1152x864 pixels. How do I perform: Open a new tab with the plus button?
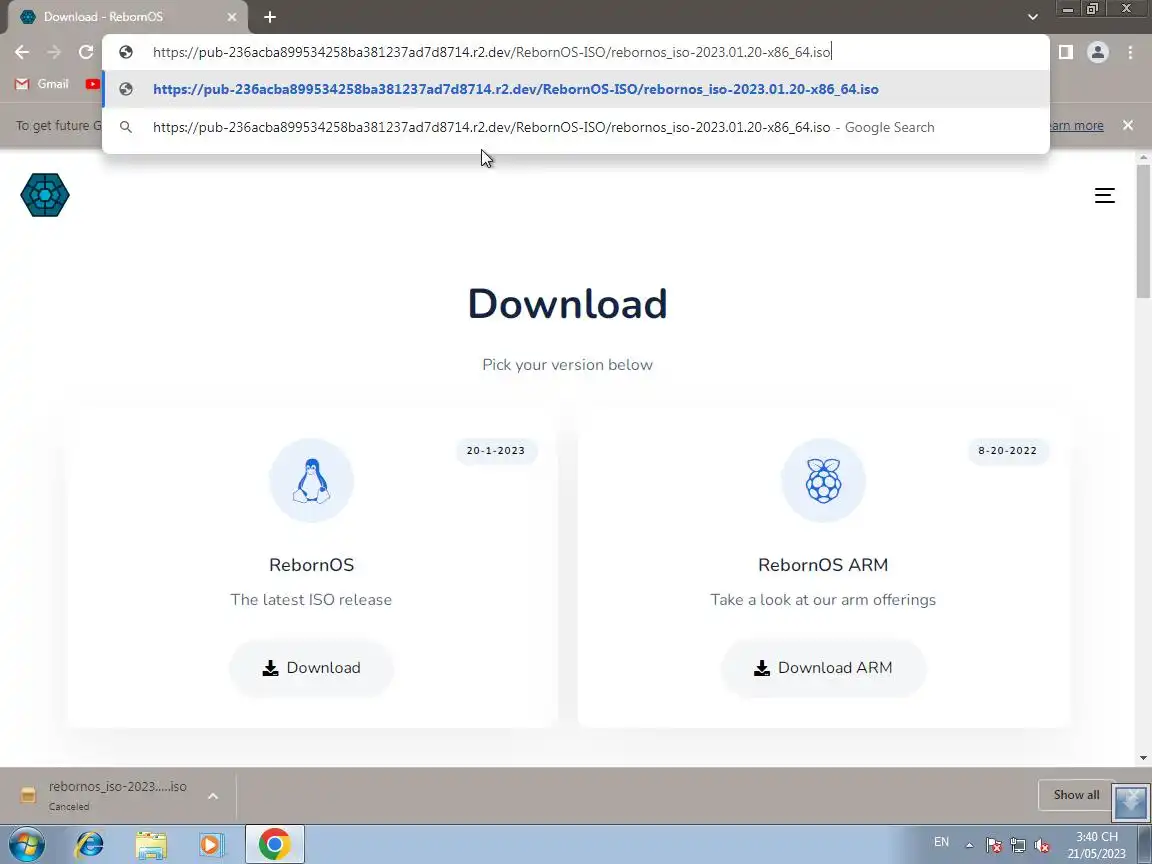270,17
